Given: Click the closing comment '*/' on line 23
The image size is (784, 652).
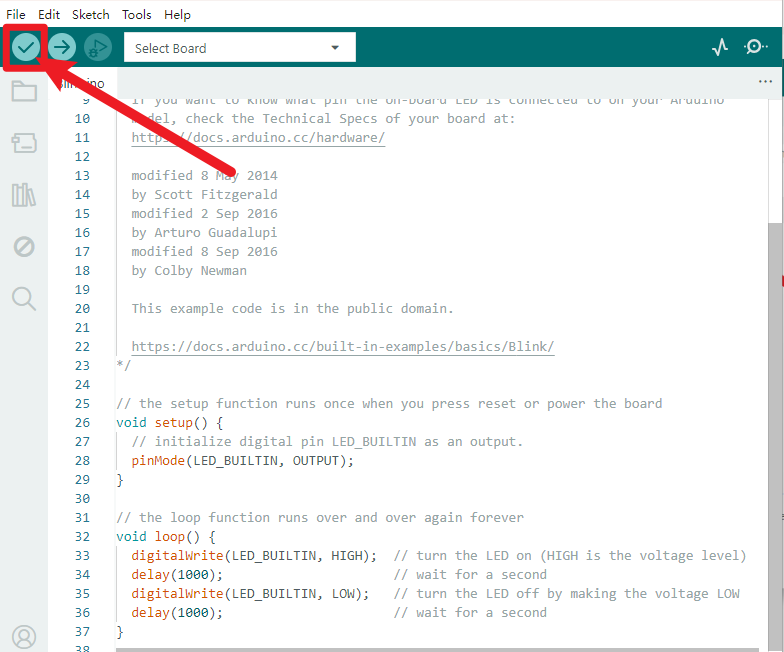Looking at the screenshot, I should [x=123, y=366].
